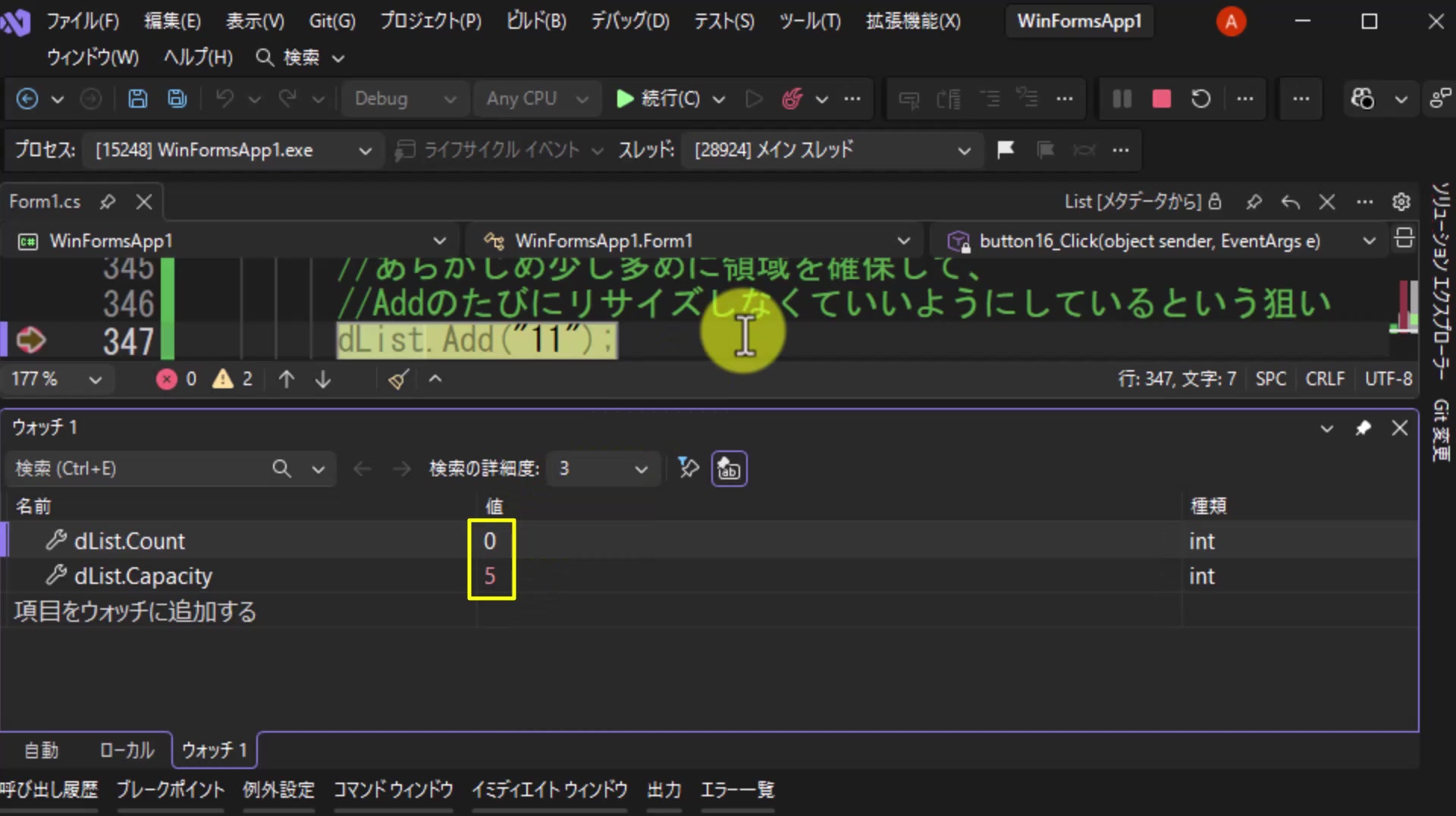Close the Form1.cs tab
1456x816 pixels.
(x=144, y=202)
